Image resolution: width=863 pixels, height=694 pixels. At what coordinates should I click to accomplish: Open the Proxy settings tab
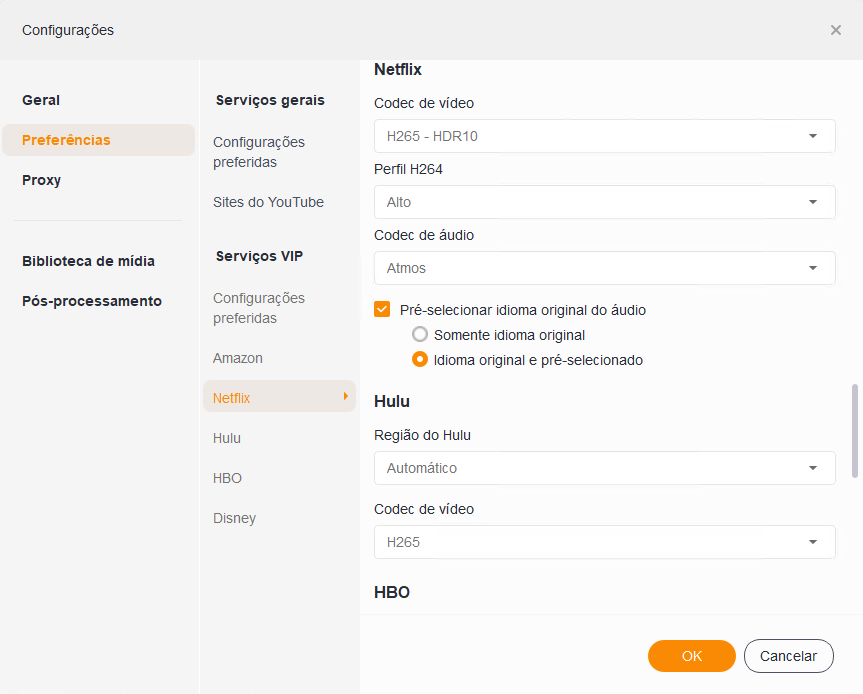pos(42,180)
